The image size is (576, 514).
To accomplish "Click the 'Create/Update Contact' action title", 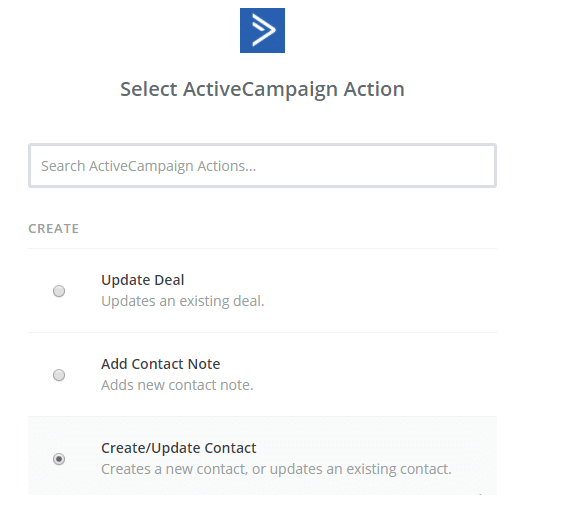I will pyautogui.click(x=179, y=448).
